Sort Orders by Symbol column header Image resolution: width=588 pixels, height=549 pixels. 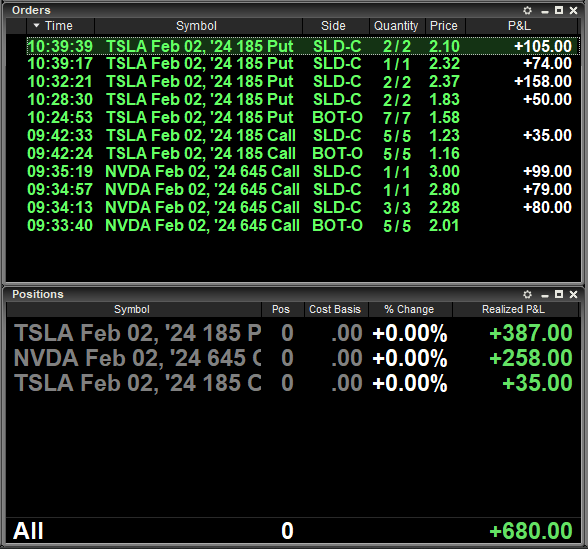click(198, 26)
